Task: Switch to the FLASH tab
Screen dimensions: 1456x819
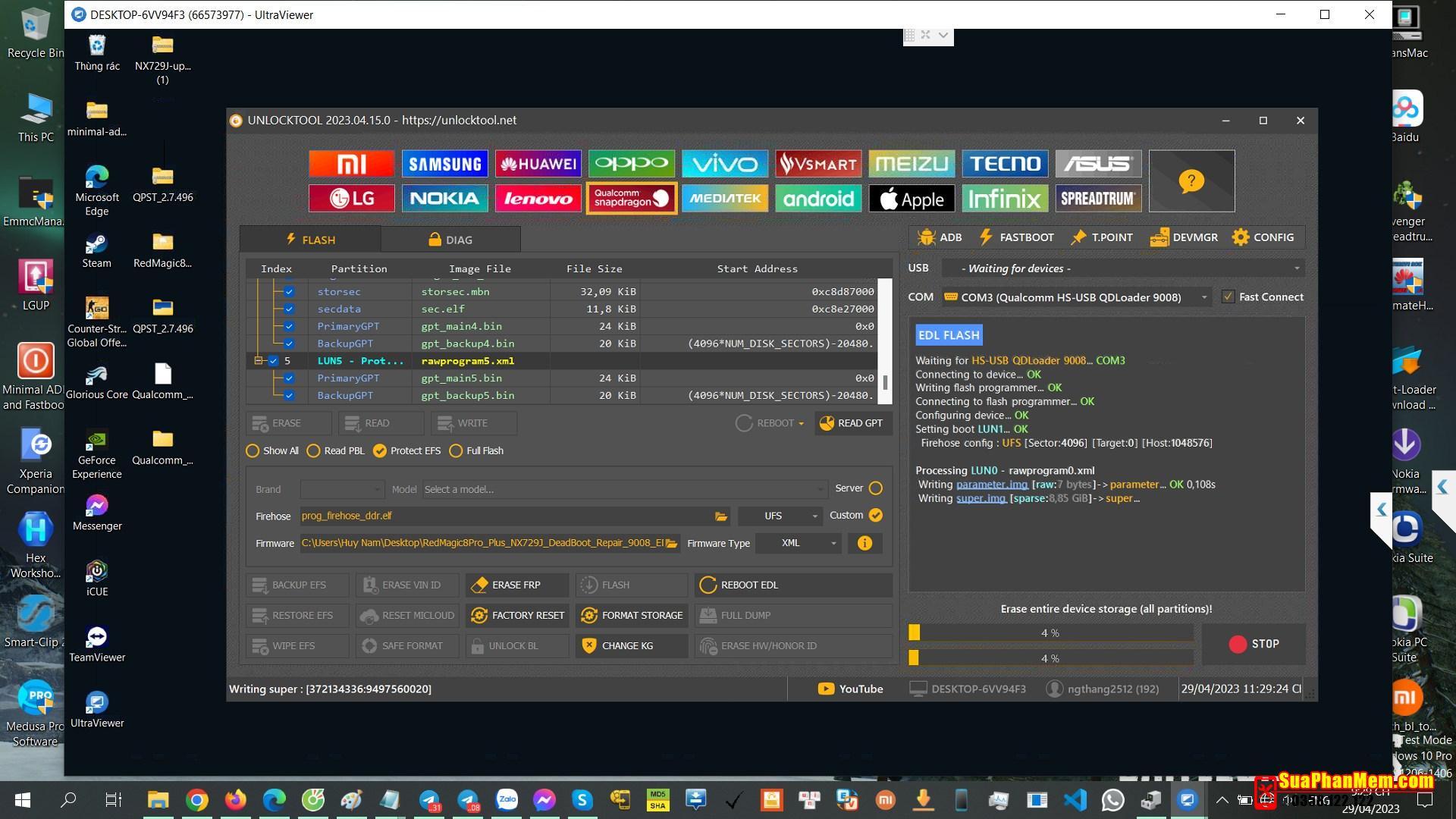Action: point(310,240)
